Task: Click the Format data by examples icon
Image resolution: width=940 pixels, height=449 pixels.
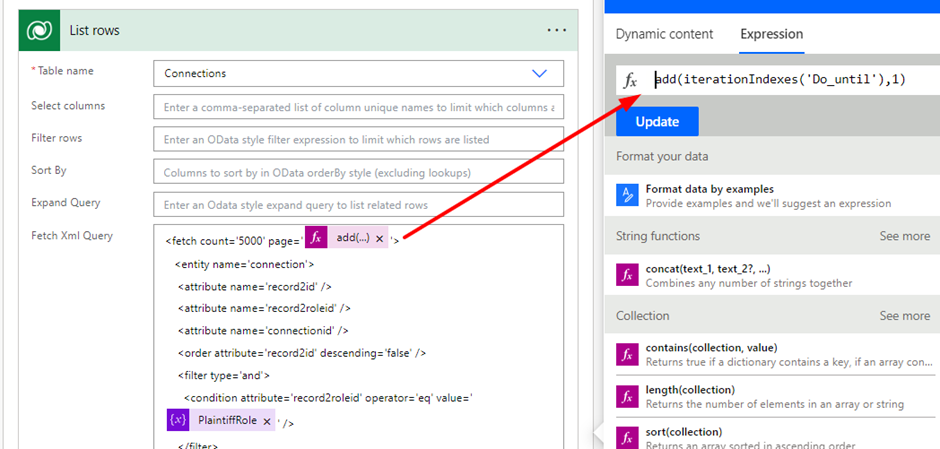Action: pos(627,195)
